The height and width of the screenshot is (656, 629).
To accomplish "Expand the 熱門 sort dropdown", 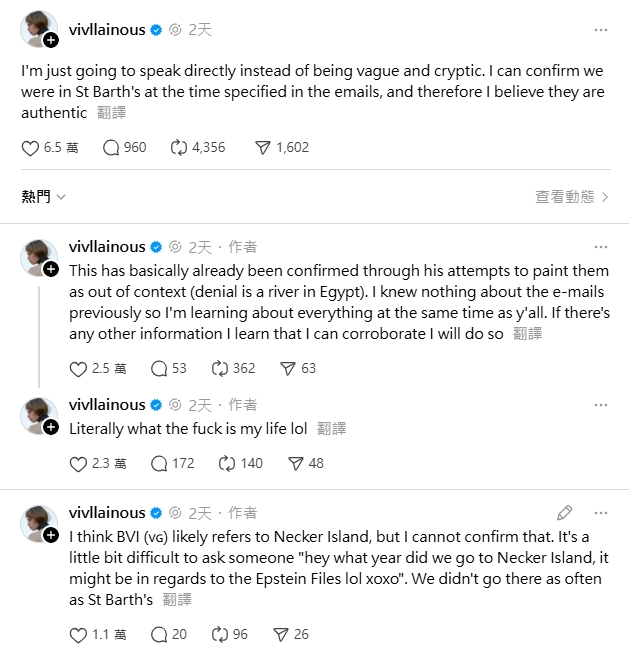I will [x=43, y=197].
